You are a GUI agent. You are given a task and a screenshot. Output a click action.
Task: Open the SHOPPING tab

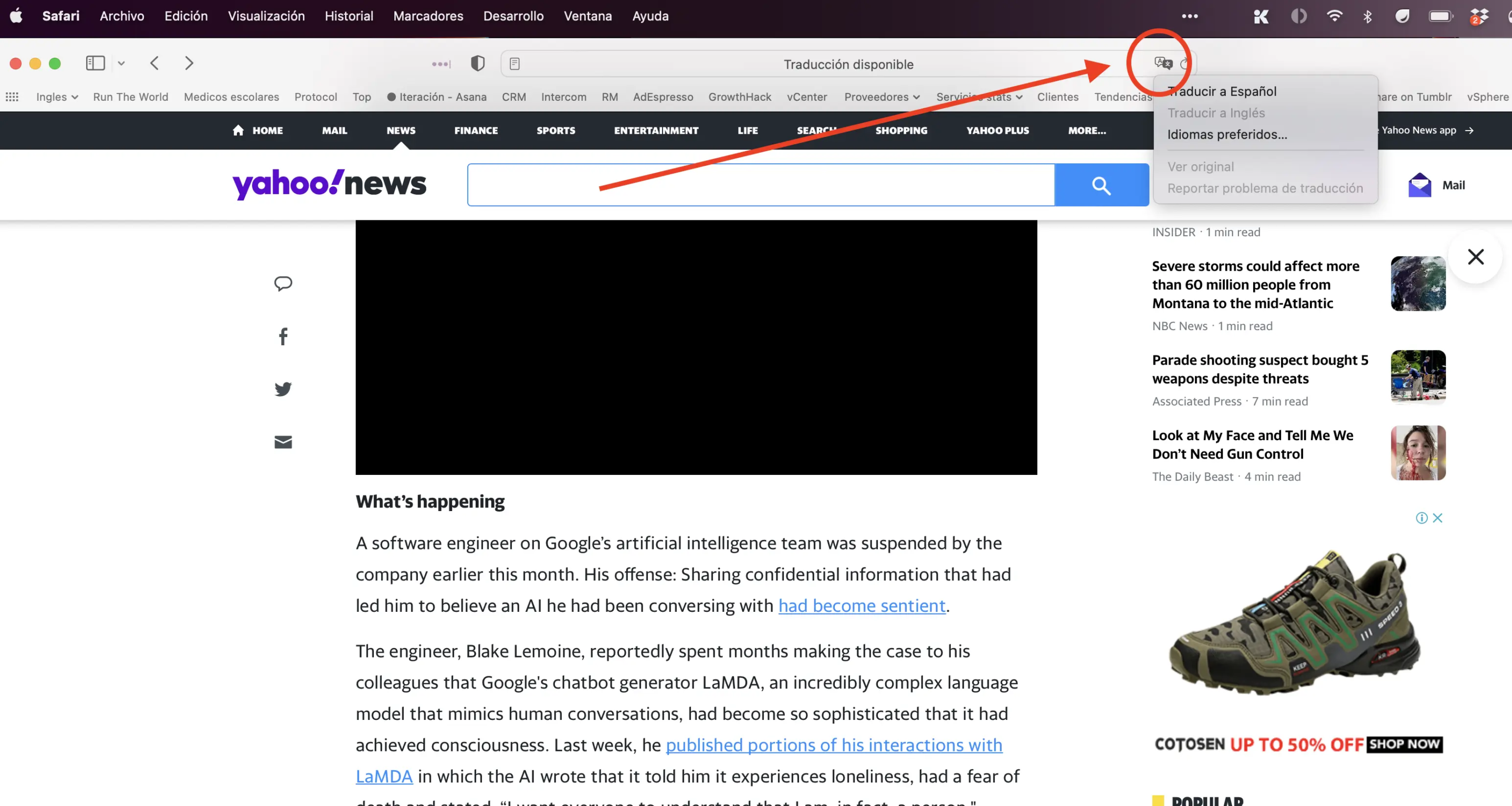[901, 130]
